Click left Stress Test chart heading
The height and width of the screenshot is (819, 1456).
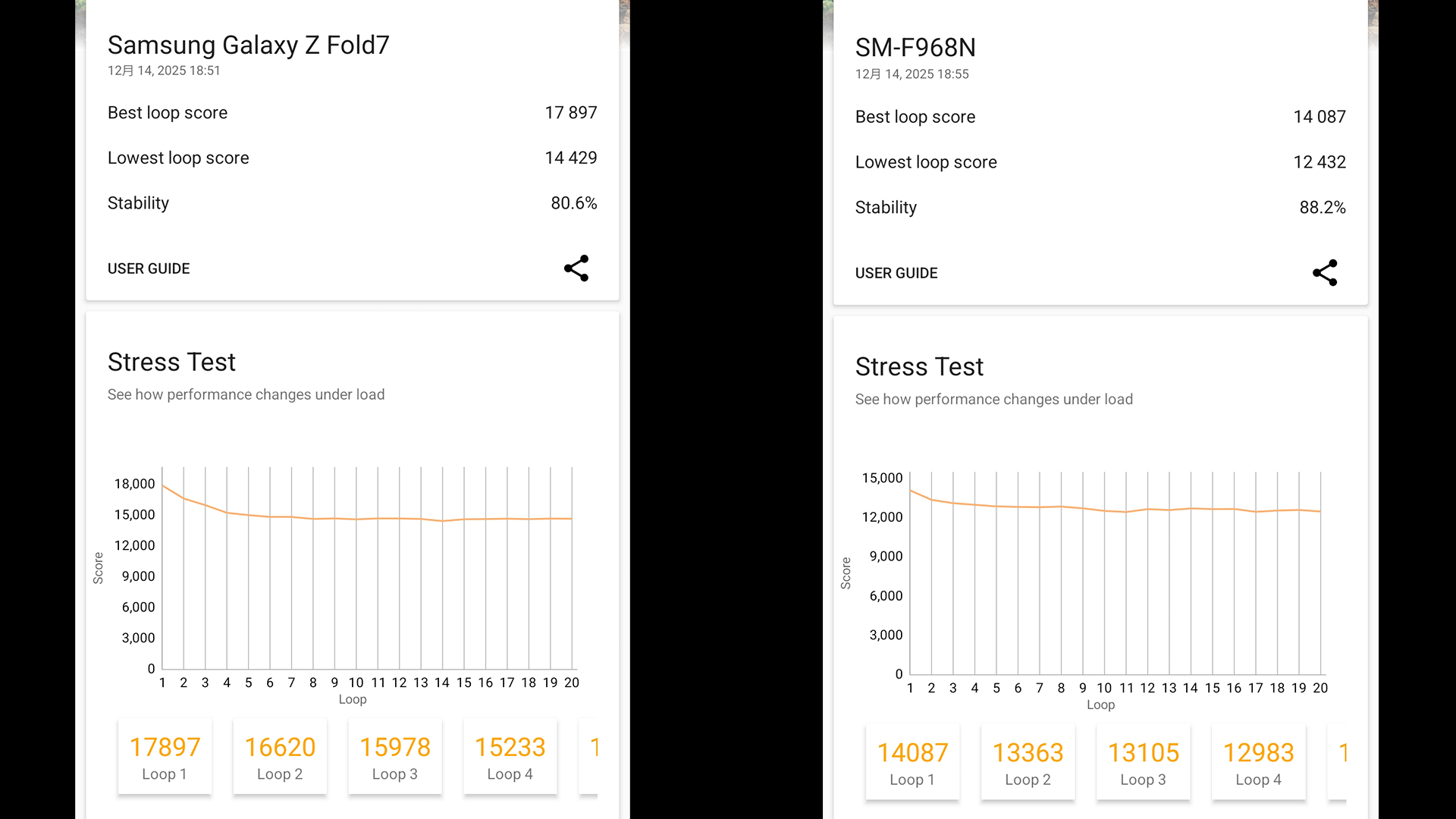pos(171,362)
